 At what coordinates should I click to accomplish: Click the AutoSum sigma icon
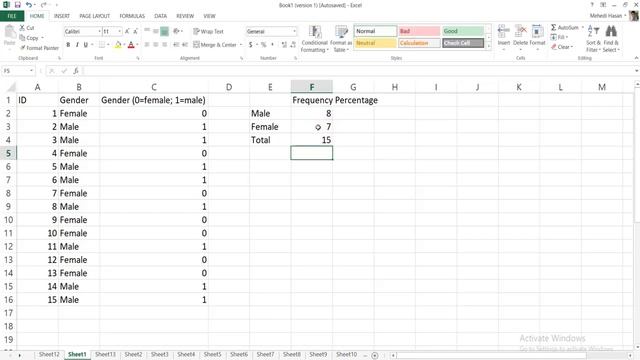pos(553,27)
